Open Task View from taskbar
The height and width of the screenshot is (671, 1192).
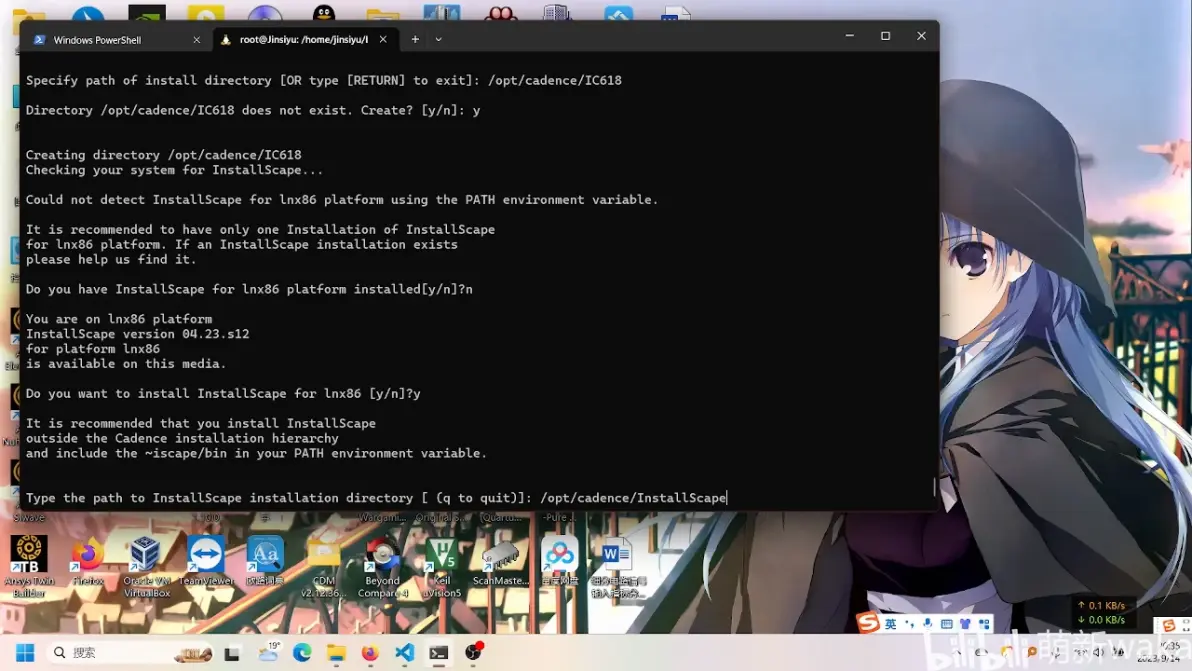point(233,653)
